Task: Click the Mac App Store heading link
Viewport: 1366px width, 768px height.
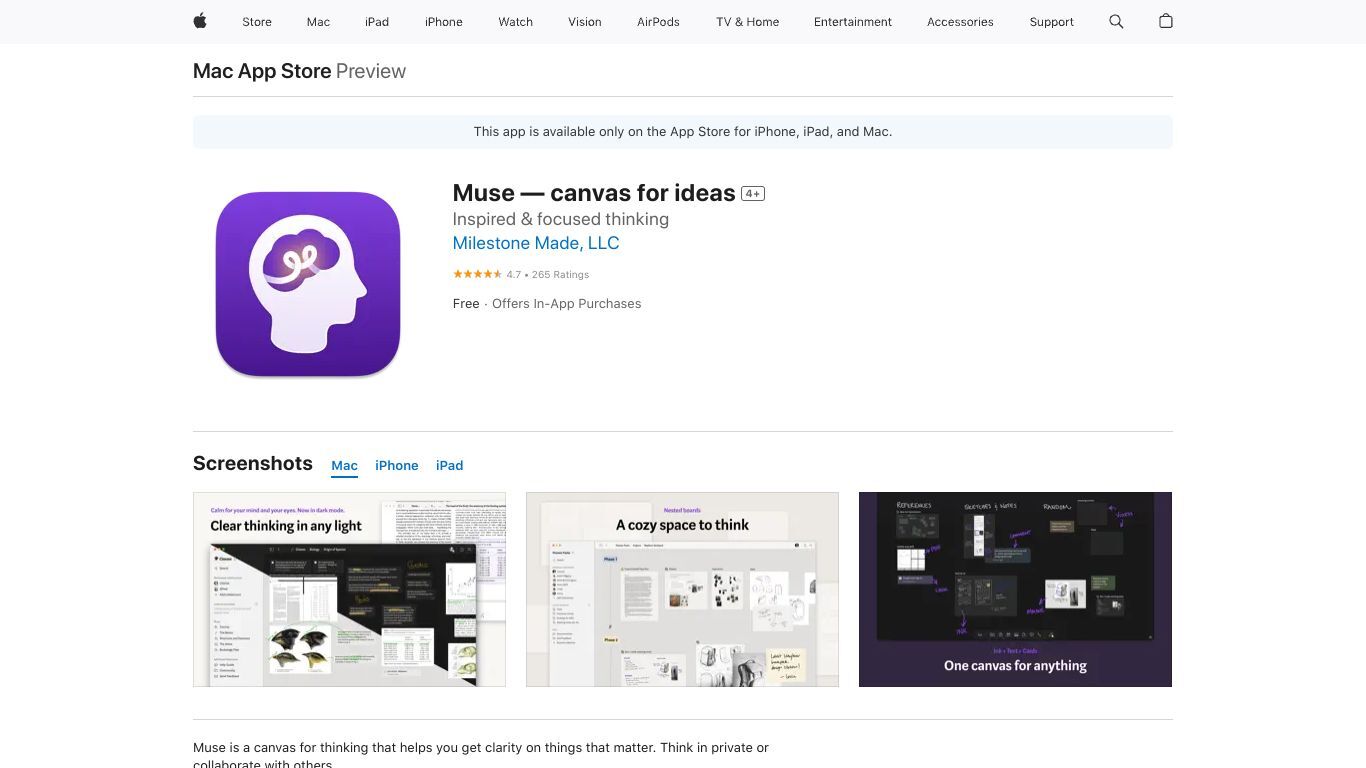Action: 262,71
